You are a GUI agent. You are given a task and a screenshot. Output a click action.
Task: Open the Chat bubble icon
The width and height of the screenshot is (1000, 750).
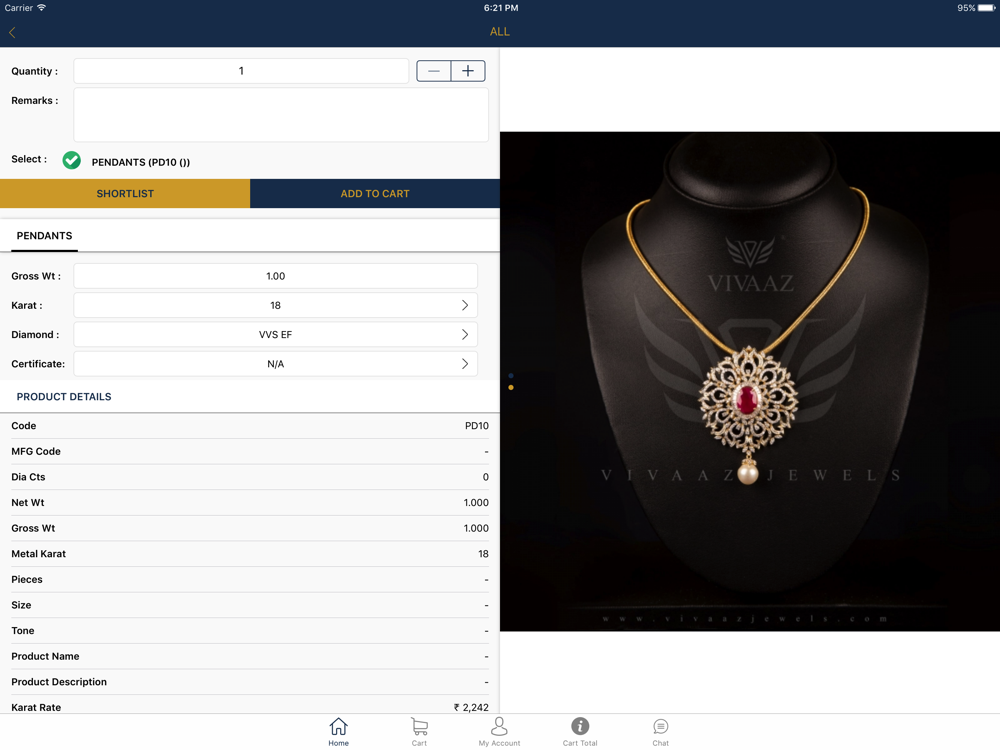click(661, 726)
